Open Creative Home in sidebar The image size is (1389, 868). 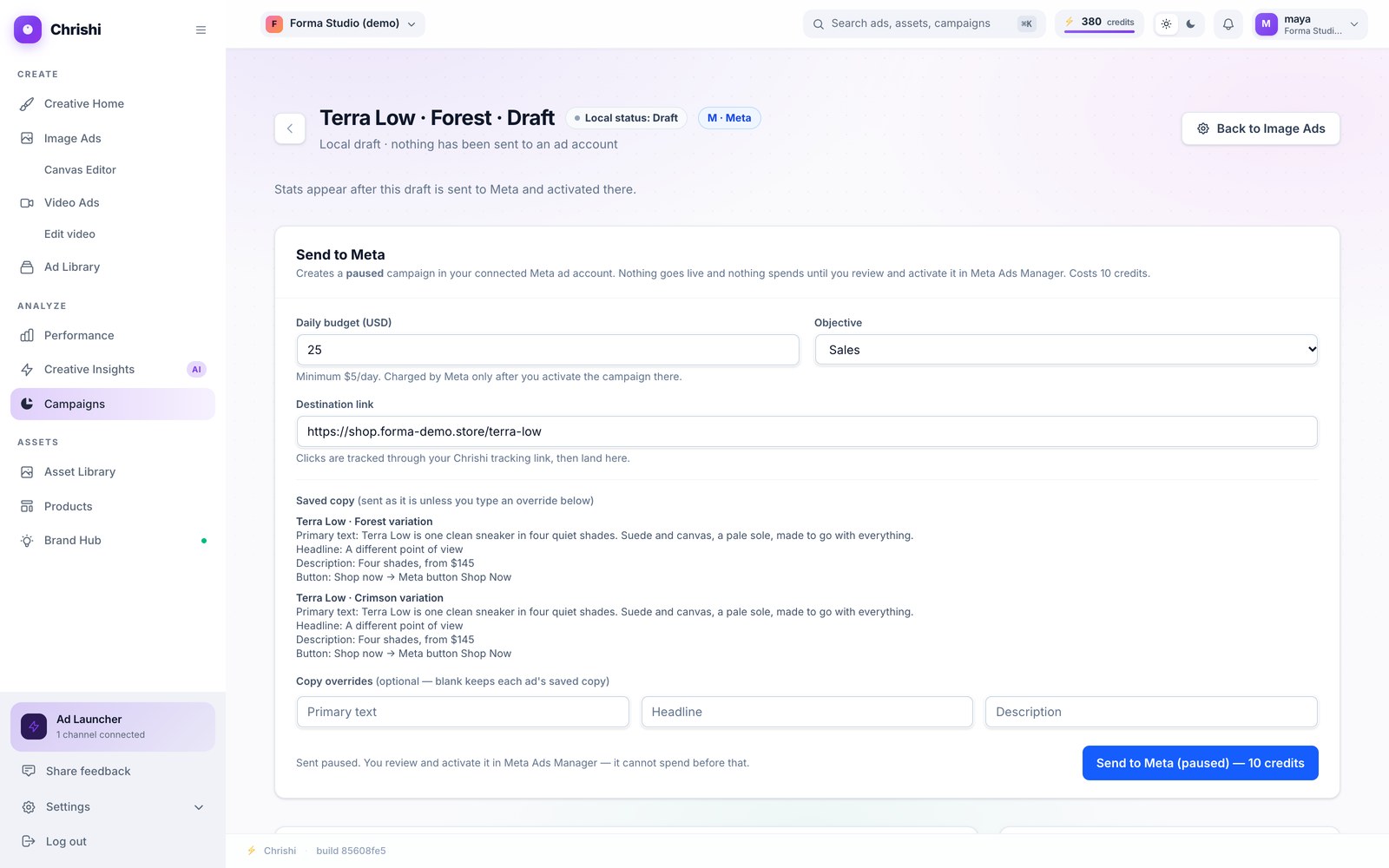point(113,104)
